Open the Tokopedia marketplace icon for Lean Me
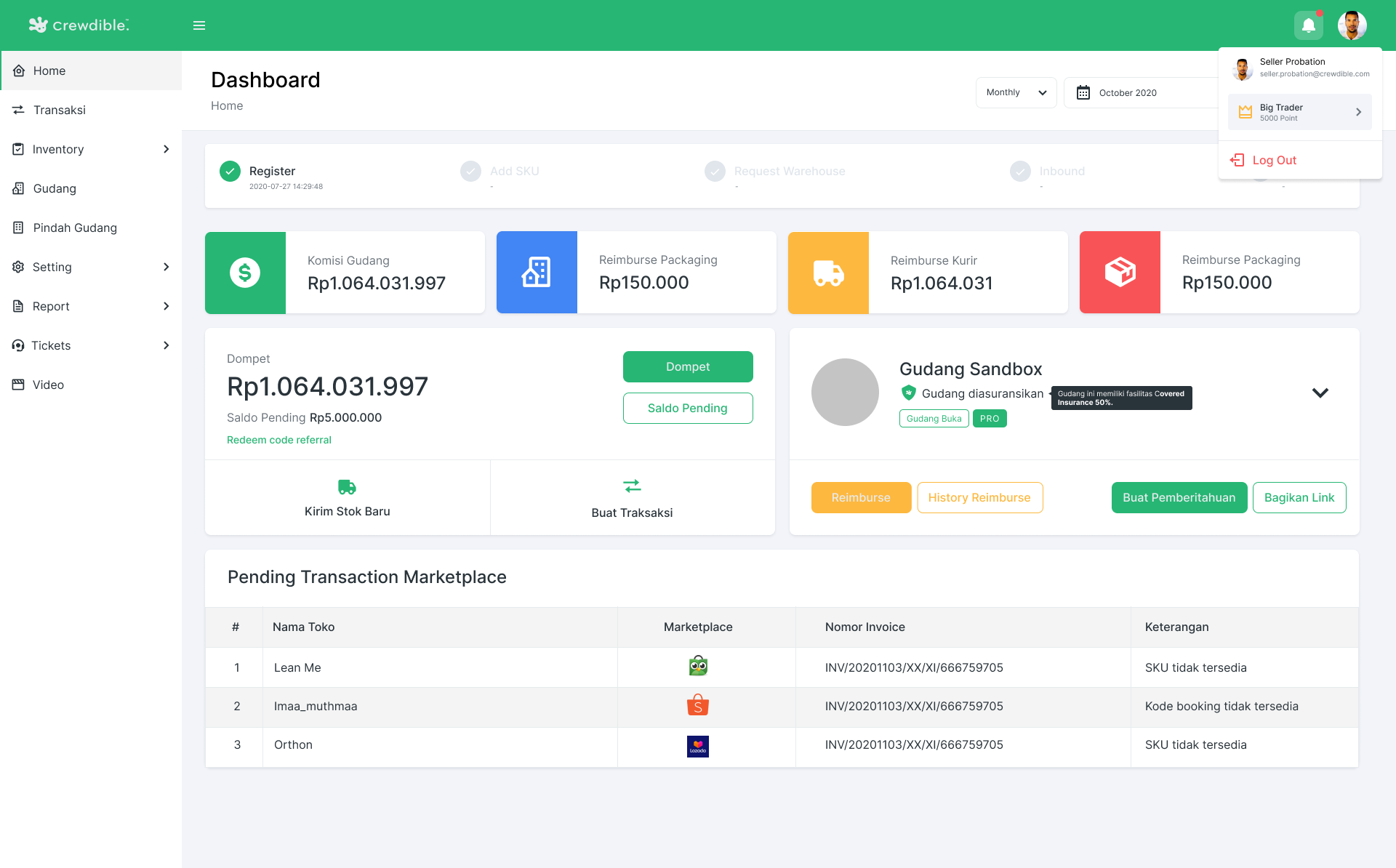1396x868 pixels. point(697,664)
